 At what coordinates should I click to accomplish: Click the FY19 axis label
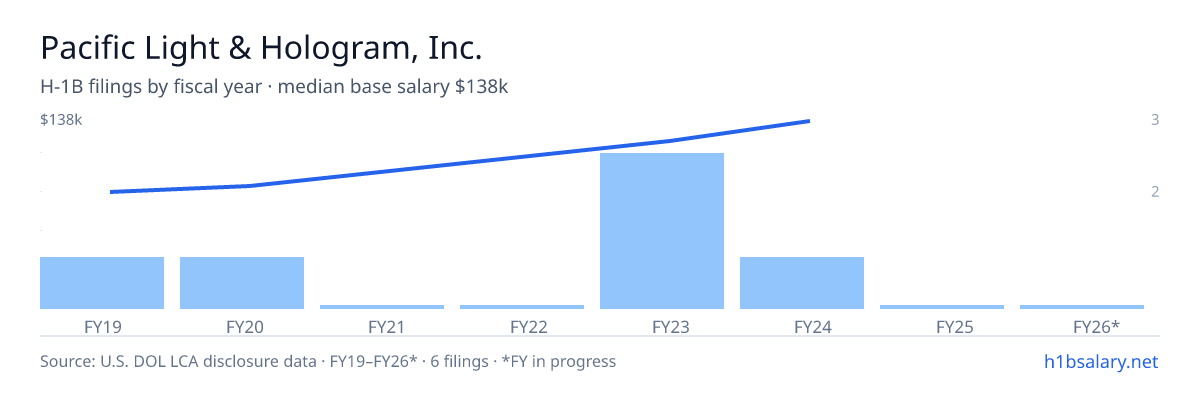coord(102,326)
